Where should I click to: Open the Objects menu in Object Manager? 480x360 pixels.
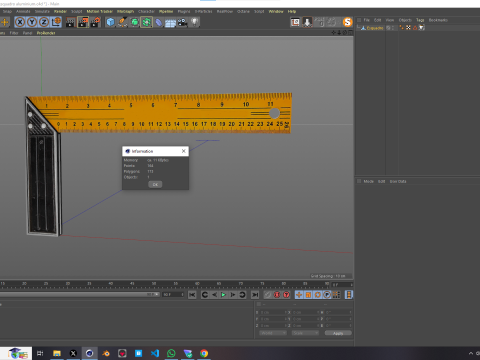[405, 20]
